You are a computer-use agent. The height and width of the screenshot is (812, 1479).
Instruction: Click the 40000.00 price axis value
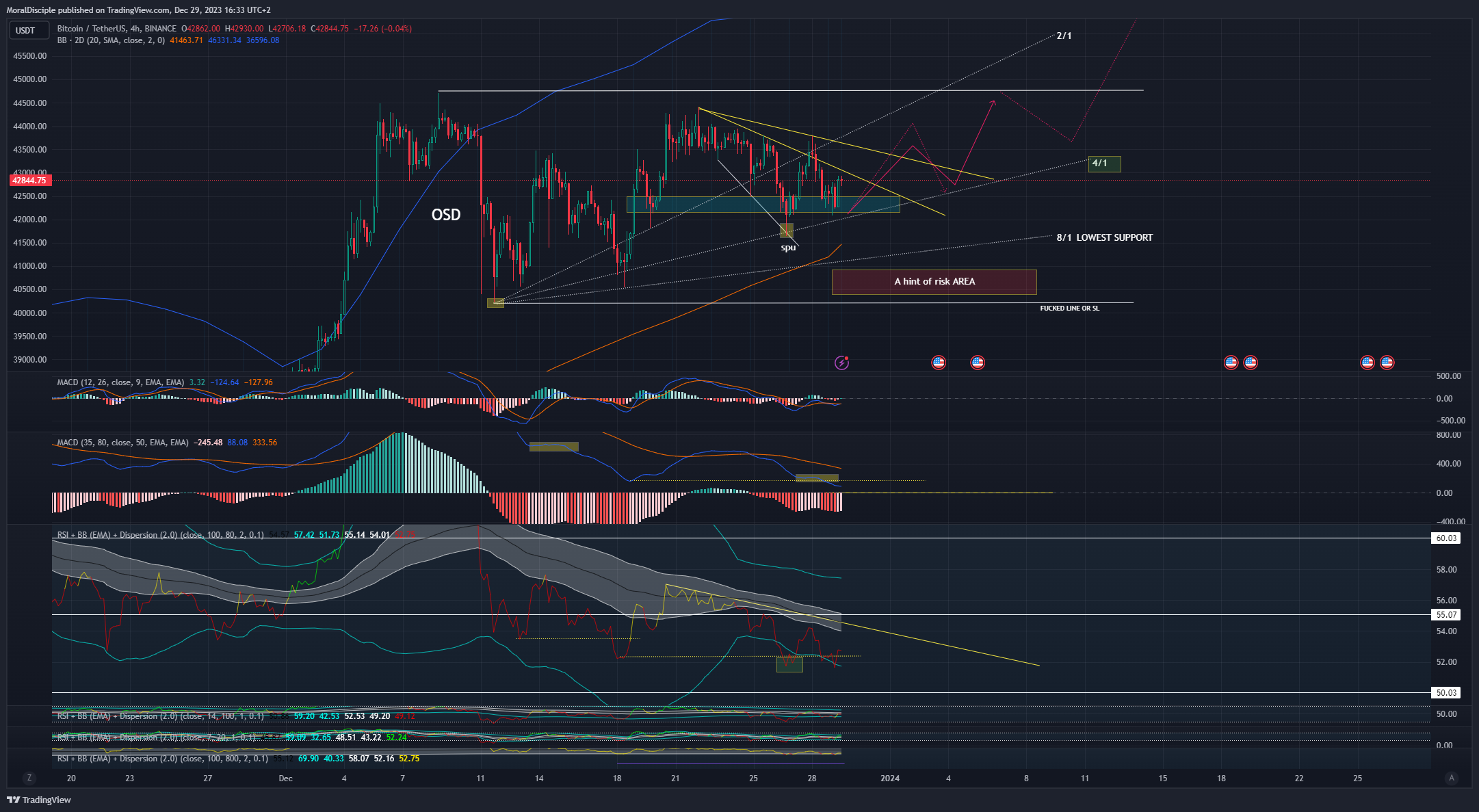[x=30, y=313]
